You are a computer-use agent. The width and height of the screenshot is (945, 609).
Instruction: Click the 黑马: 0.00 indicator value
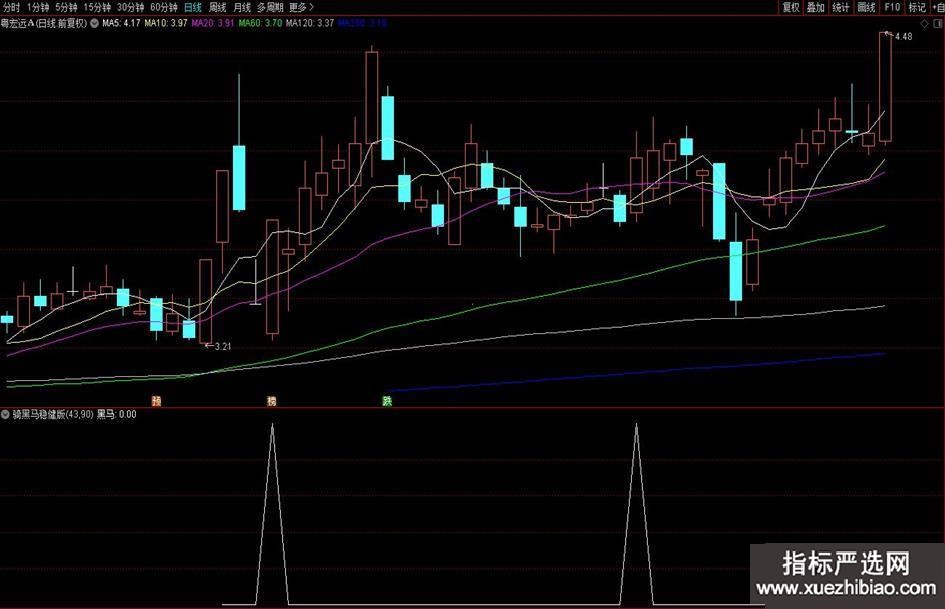click(116, 414)
